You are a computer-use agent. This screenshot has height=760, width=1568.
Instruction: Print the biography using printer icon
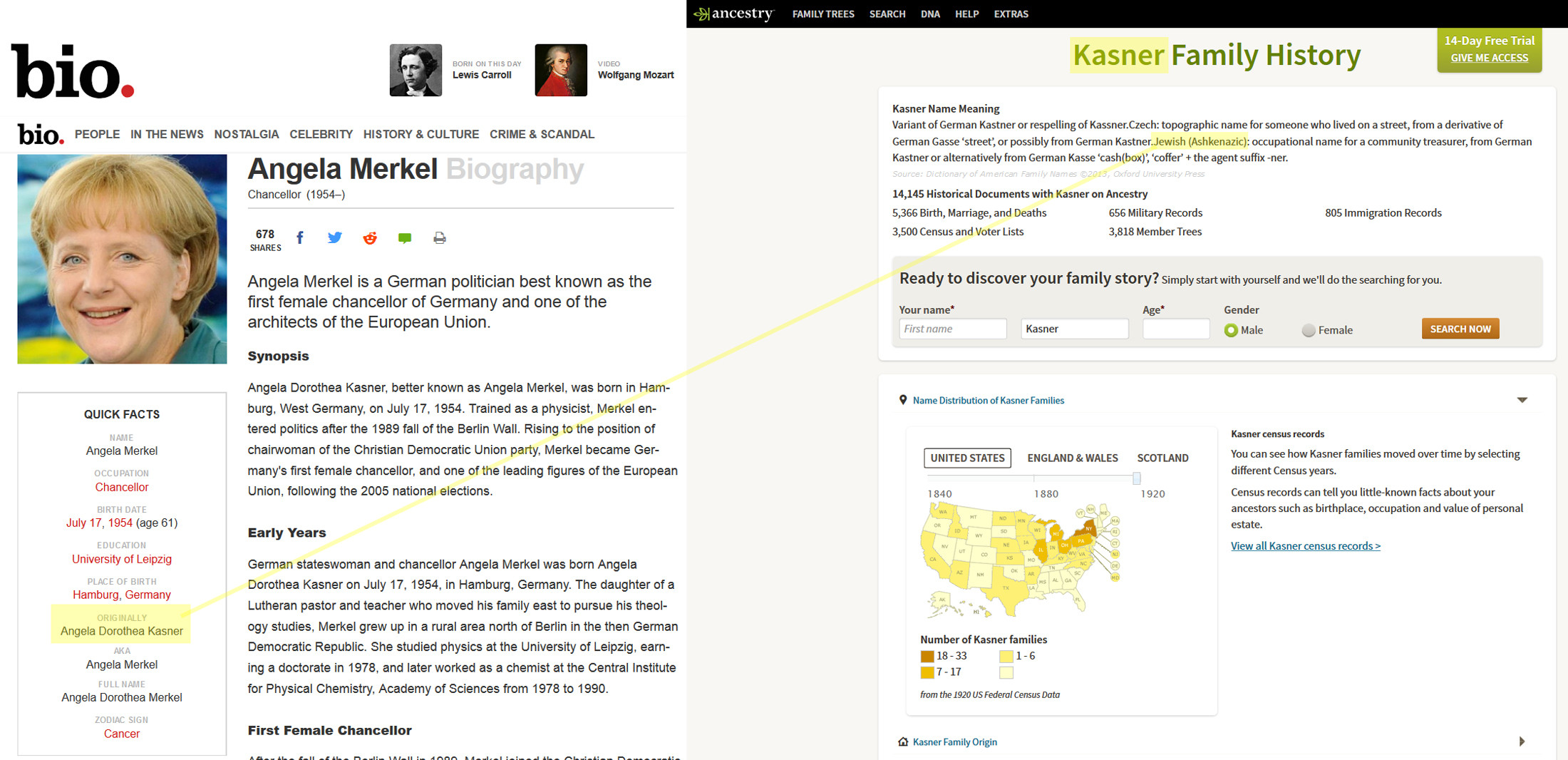(440, 238)
